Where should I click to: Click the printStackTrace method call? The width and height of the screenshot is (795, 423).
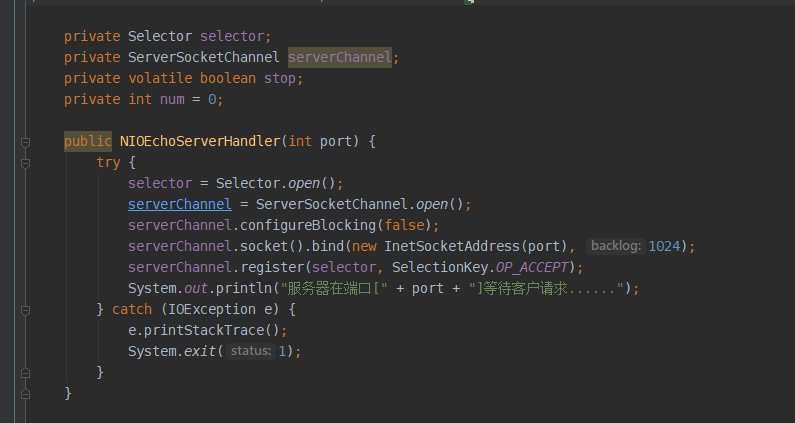[200, 330]
